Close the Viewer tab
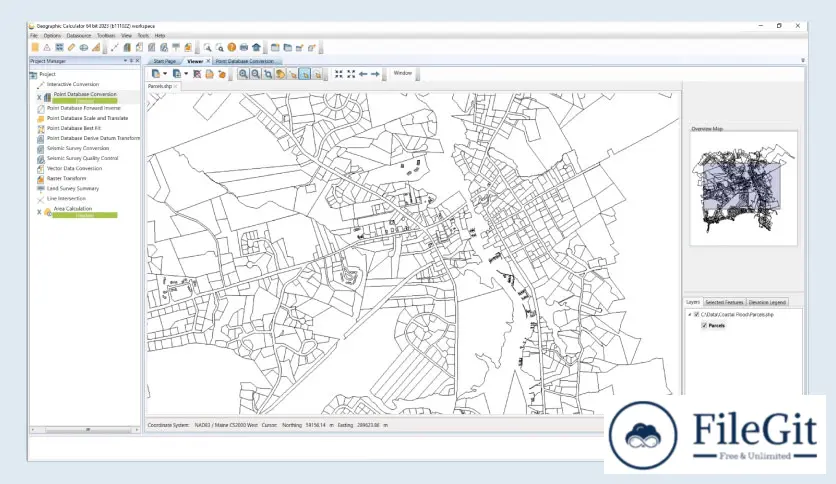The height and width of the screenshot is (484, 836). point(208,61)
